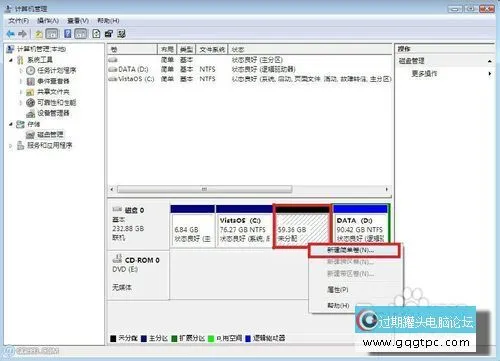500x361 pixels.
Task: Click the 磁盘管理 header in Actions pane
Action: [445, 61]
